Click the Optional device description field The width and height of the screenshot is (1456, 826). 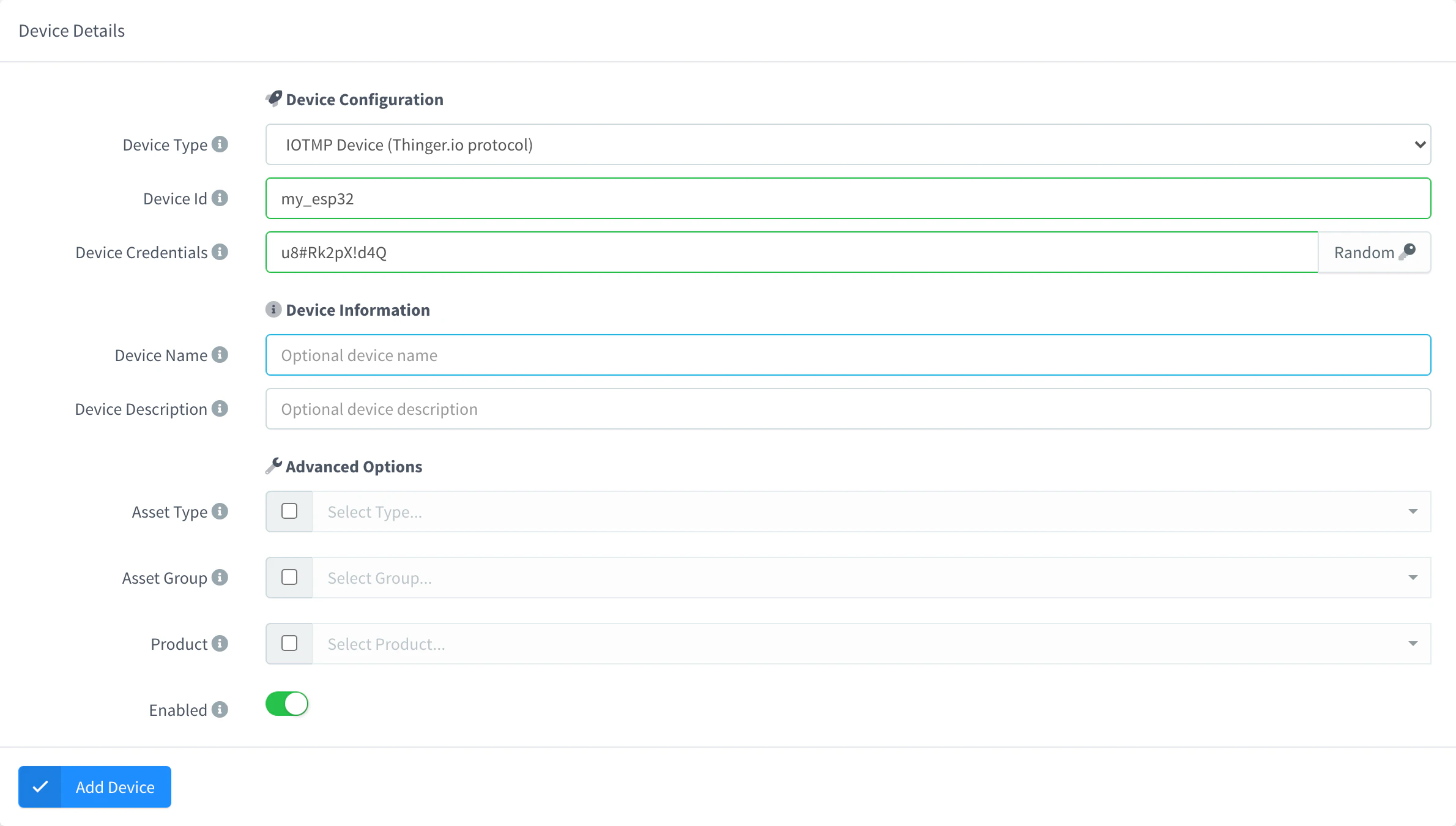848,409
